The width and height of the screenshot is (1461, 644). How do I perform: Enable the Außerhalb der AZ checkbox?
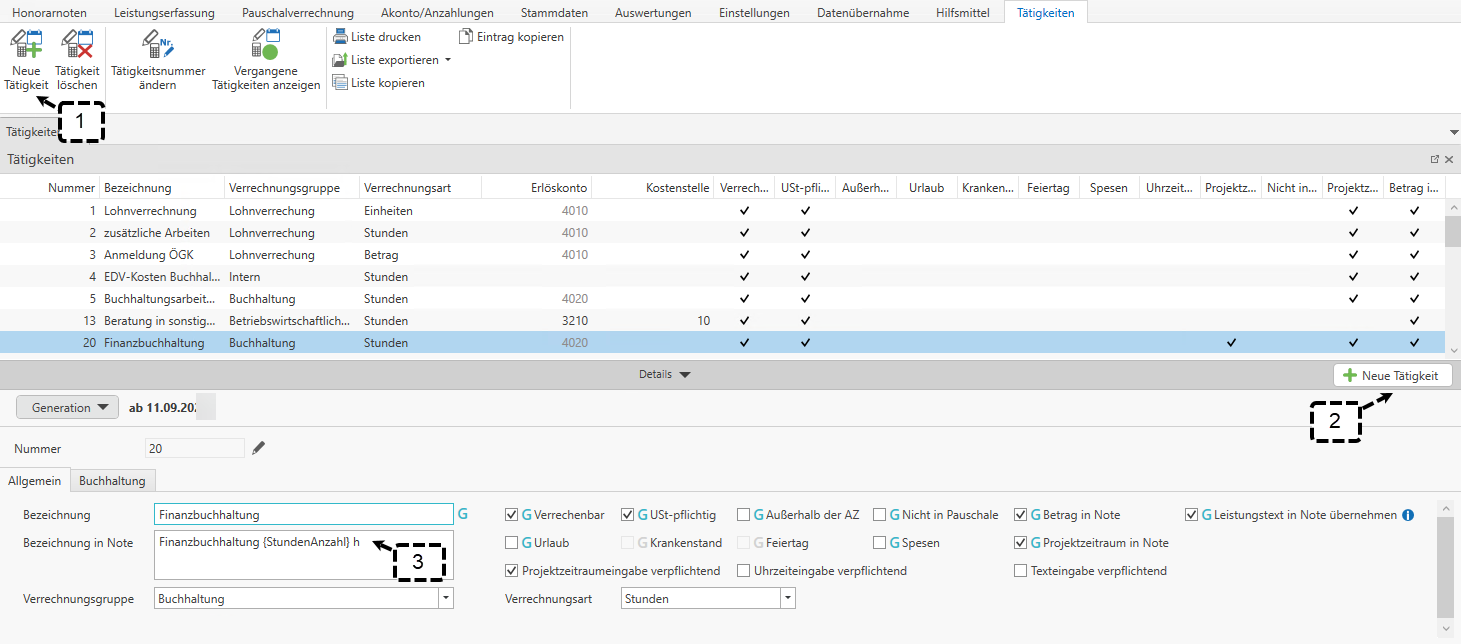click(x=744, y=515)
